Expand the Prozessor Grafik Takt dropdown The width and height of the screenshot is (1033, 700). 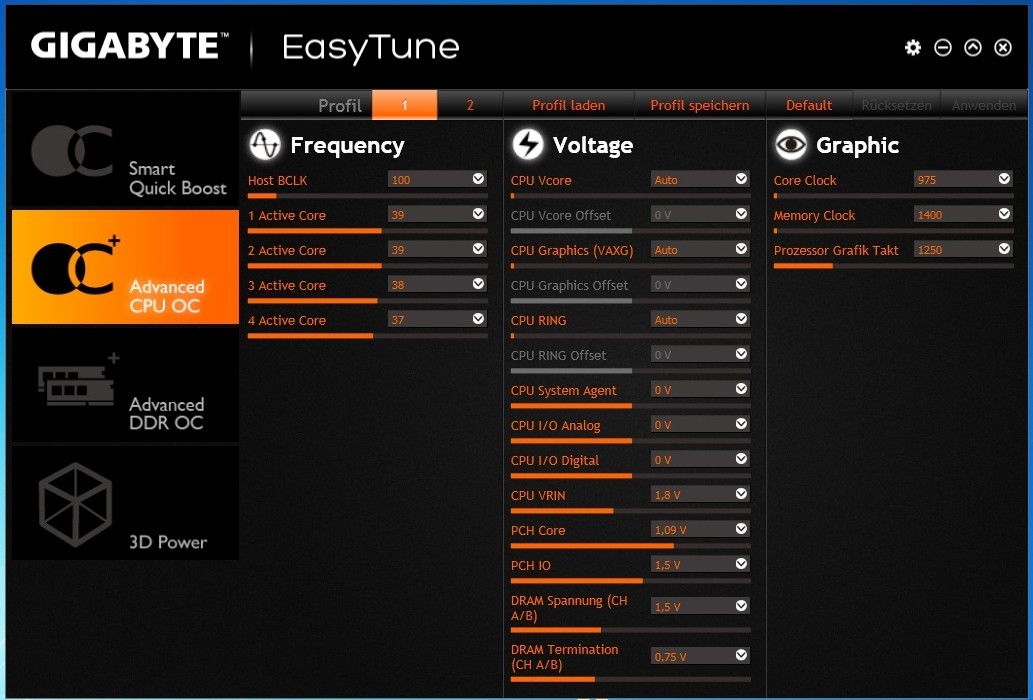pos(1004,248)
